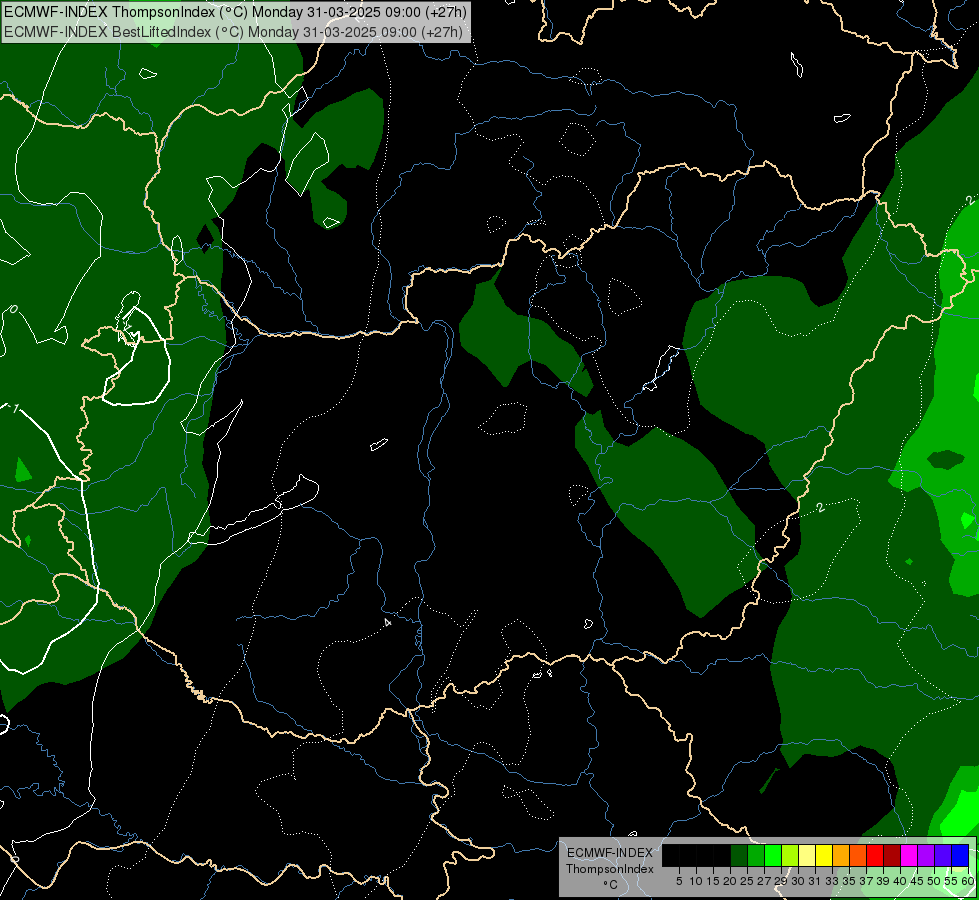
Task: Click the orange legend swatch for 33-35
Action: point(841,855)
